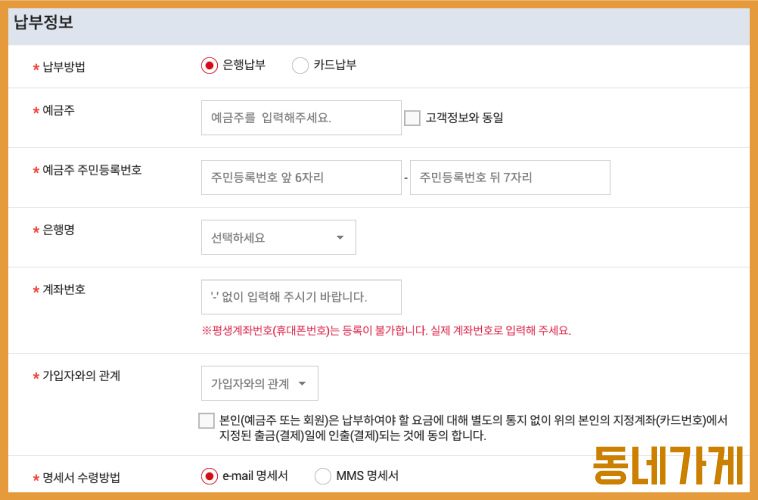Select MMS 명세서 radio option
758x500 pixels.
click(x=323, y=476)
